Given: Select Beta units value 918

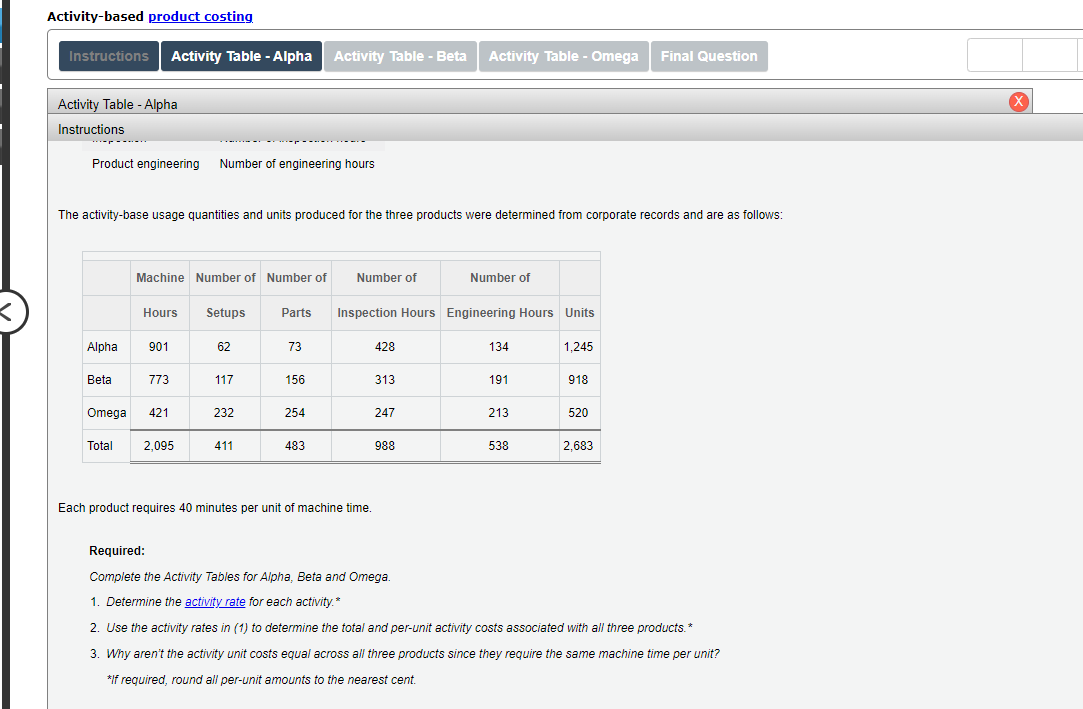Looking at the screenshot, I should (x=578, y=380).
